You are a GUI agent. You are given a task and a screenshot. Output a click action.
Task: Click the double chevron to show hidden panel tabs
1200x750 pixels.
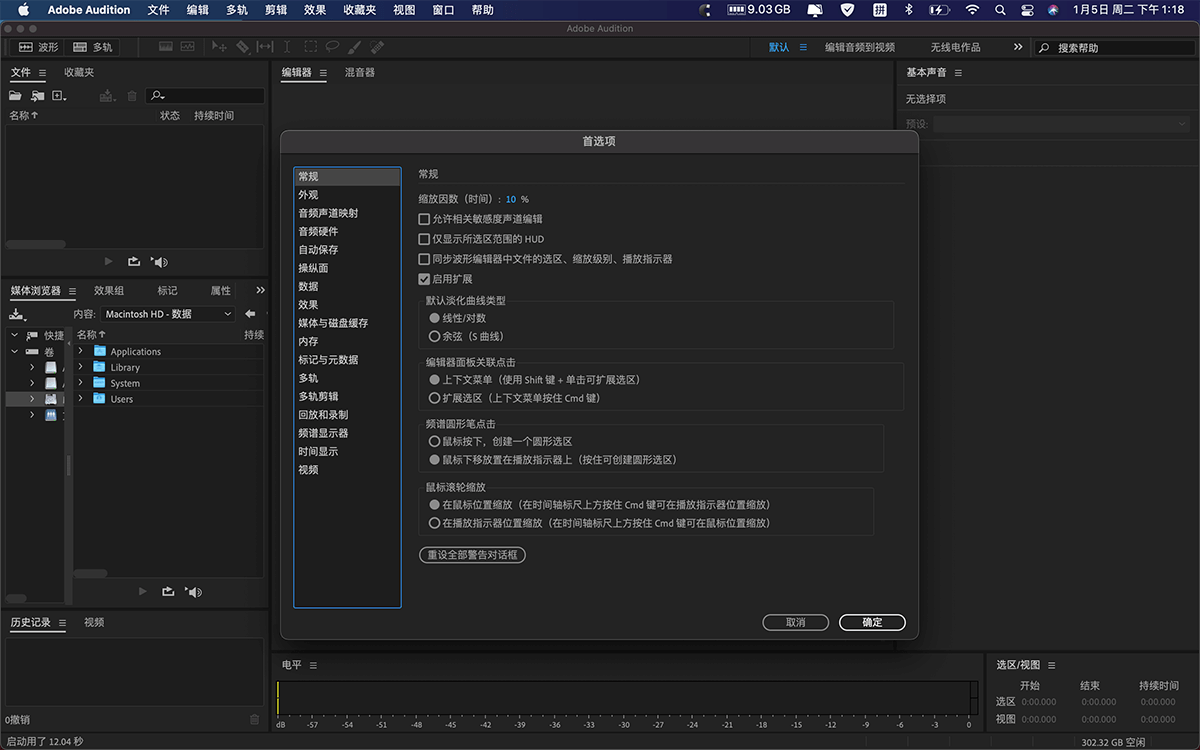point(259,289)
